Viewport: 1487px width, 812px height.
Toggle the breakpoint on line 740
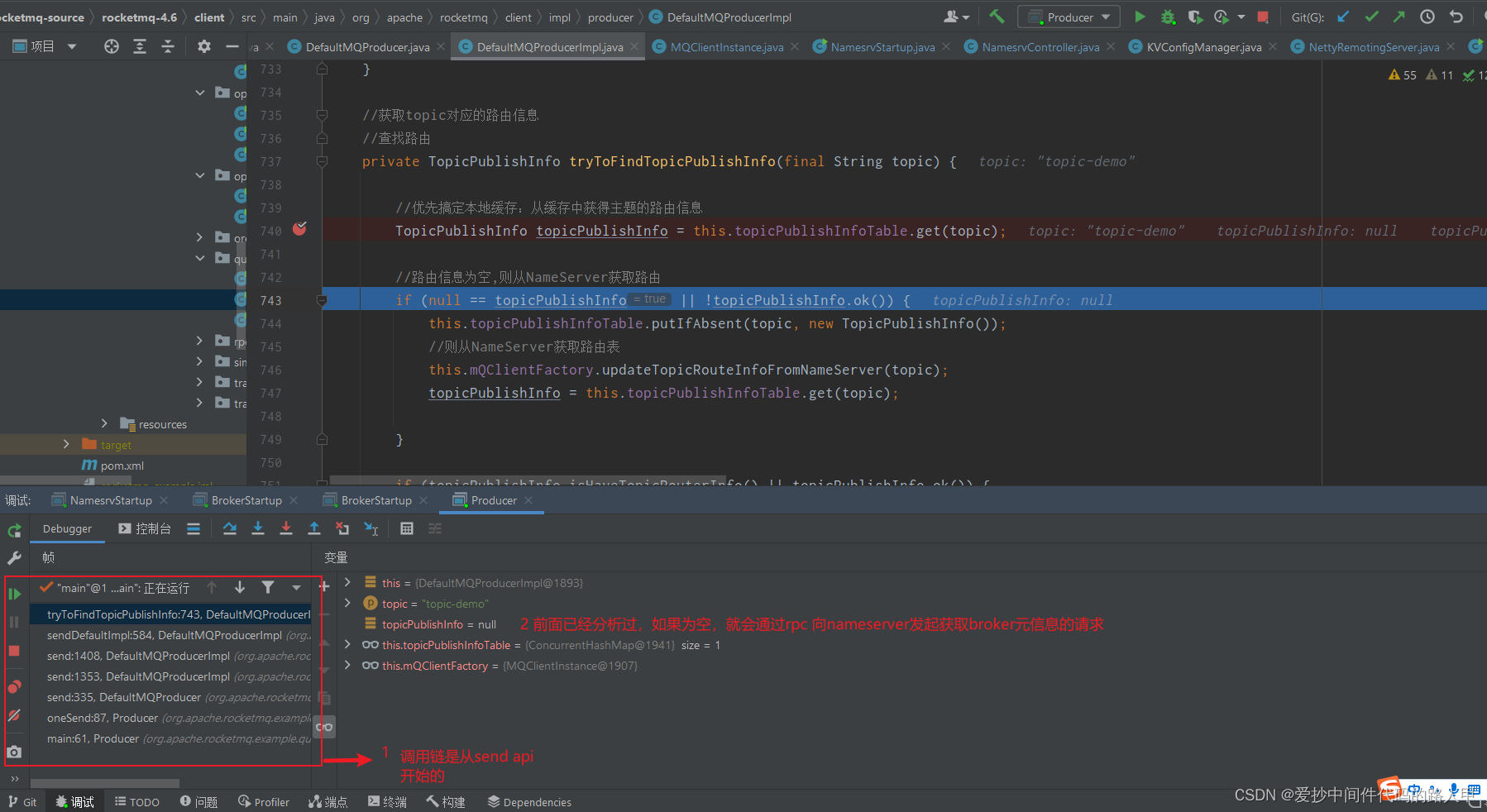click(299, 229)
